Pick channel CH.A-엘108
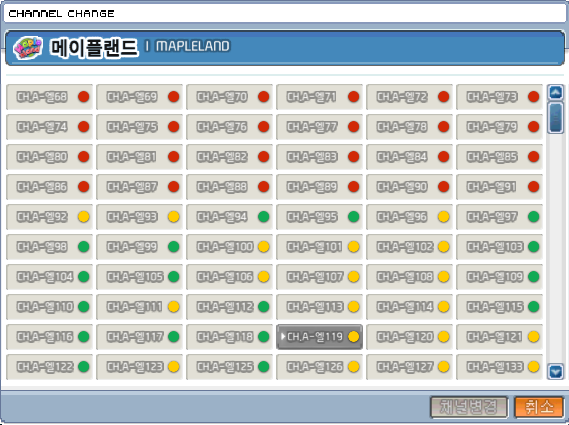 (x=409, y=277)
